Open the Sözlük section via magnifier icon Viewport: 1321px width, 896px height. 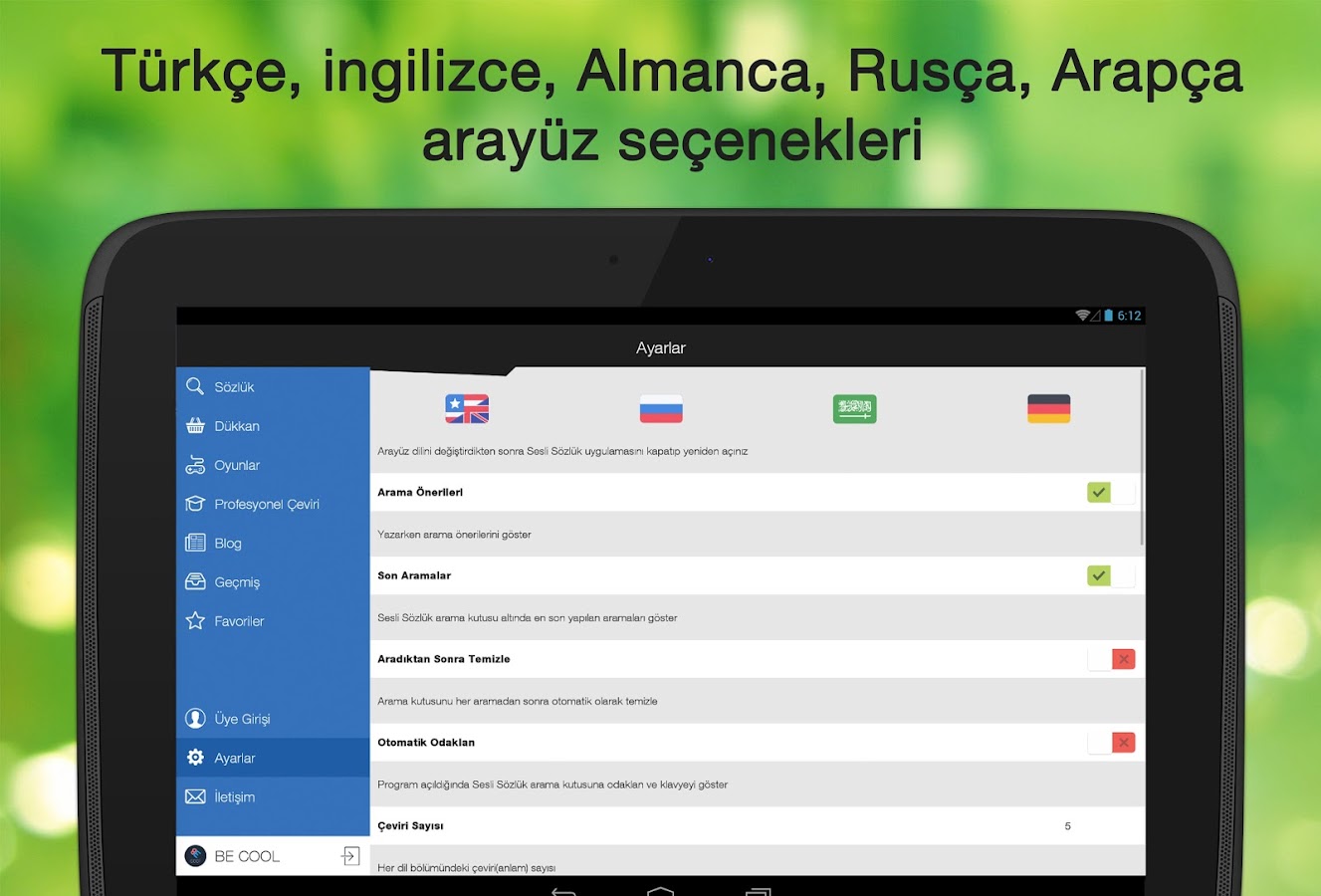coord(195,386)
